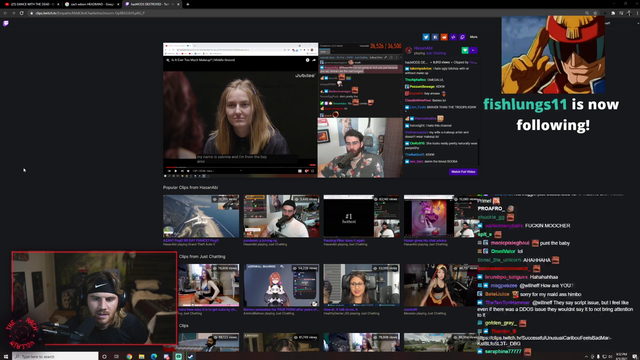The image size is (640, 360).
Task: Click the browser back arrow
Action: point(5,13)
